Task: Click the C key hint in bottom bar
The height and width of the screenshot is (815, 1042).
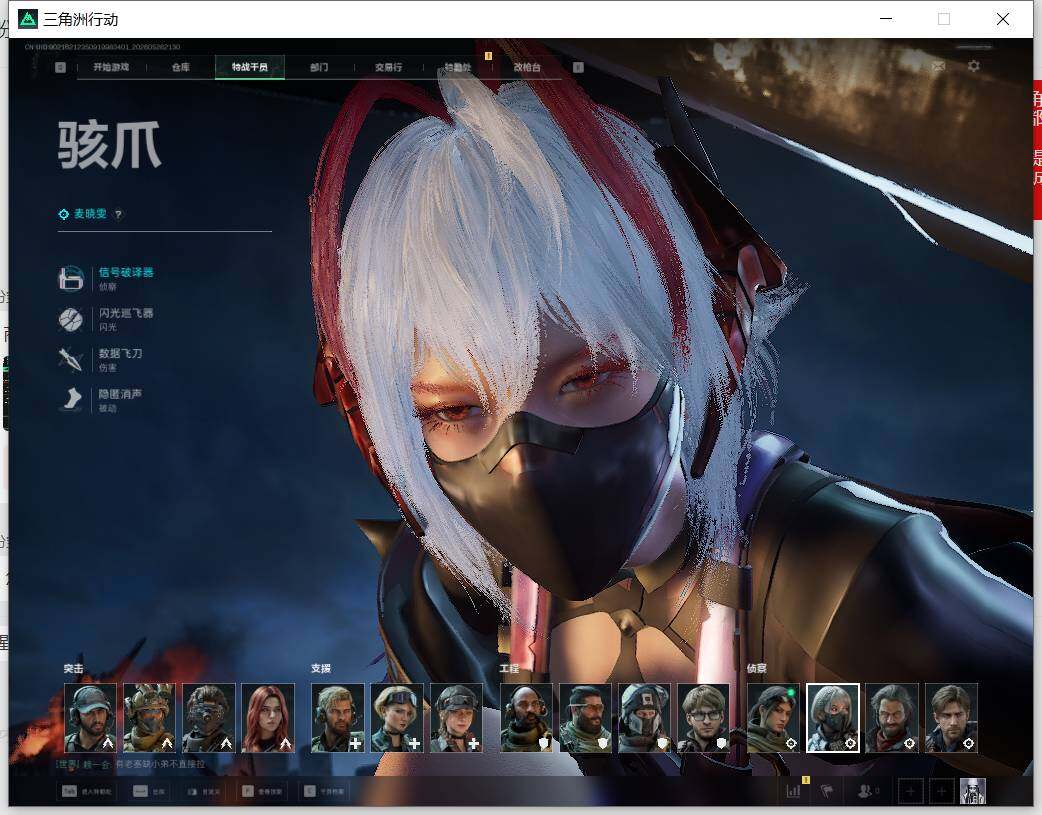Action: pyautogui.click(x=310, y=791)
